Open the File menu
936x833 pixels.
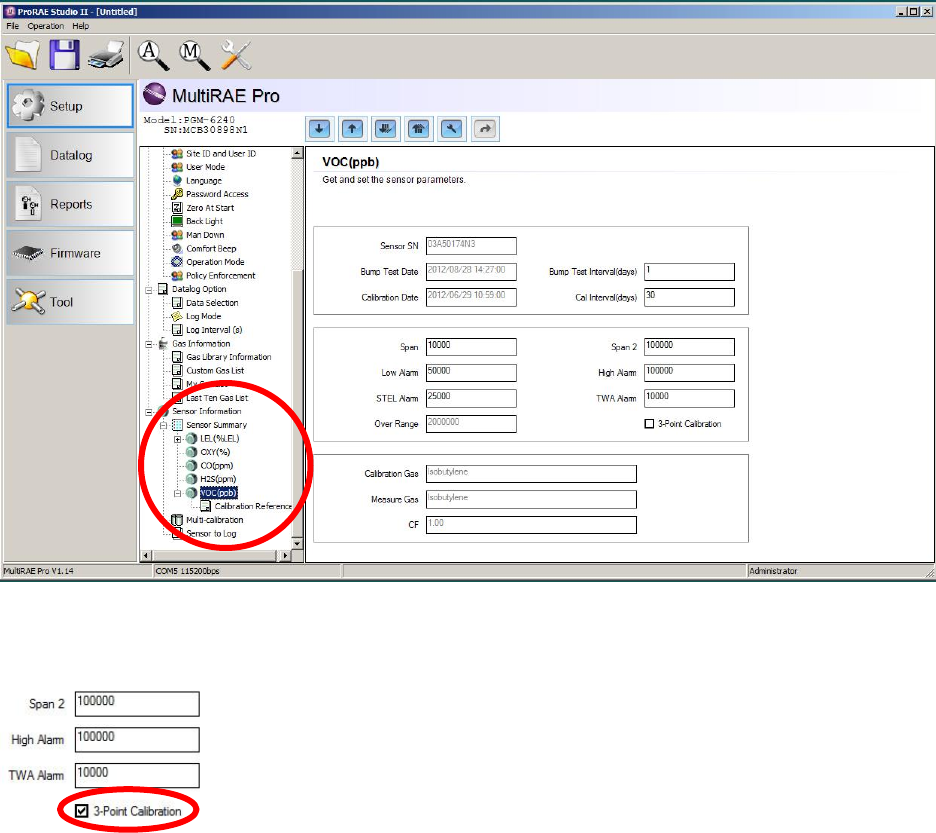point(13,26)
